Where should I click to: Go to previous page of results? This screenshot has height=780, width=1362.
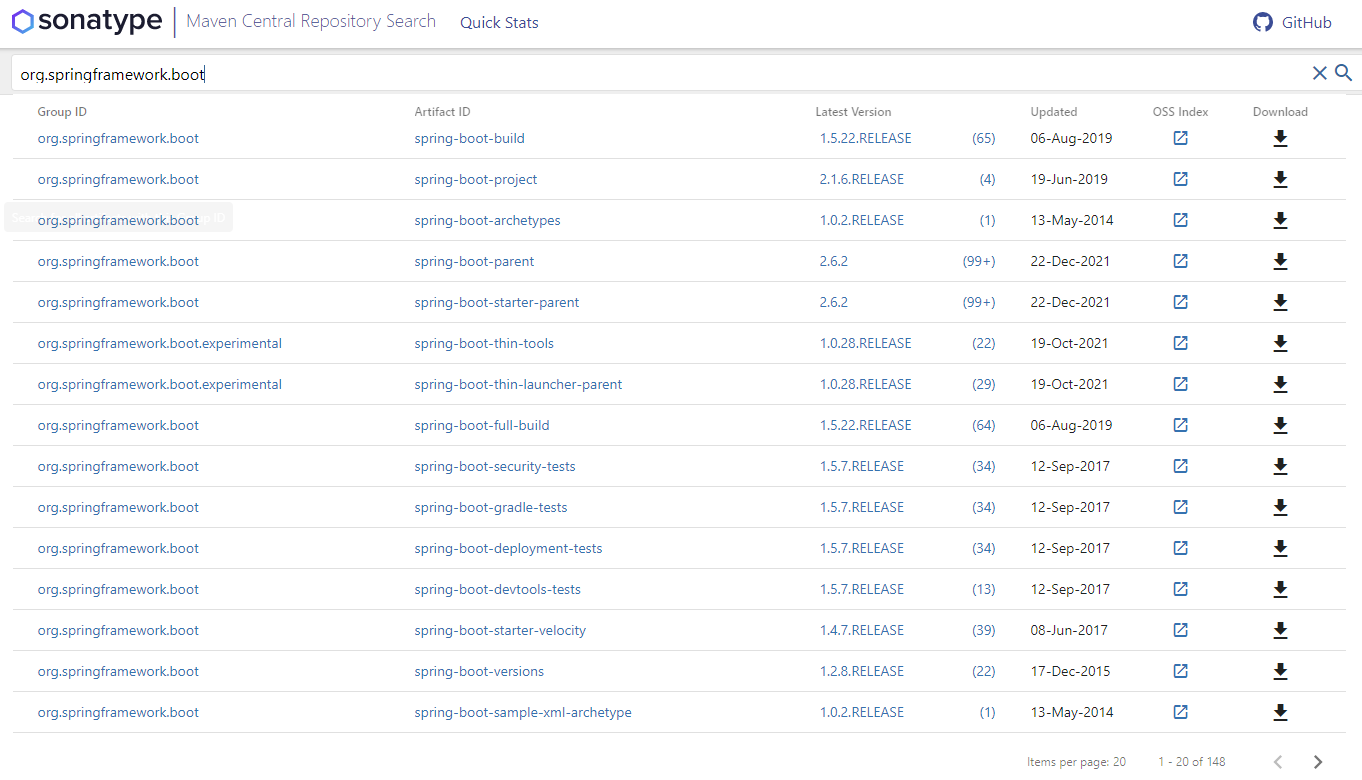pyautogui.click(x=1278, y=762)
